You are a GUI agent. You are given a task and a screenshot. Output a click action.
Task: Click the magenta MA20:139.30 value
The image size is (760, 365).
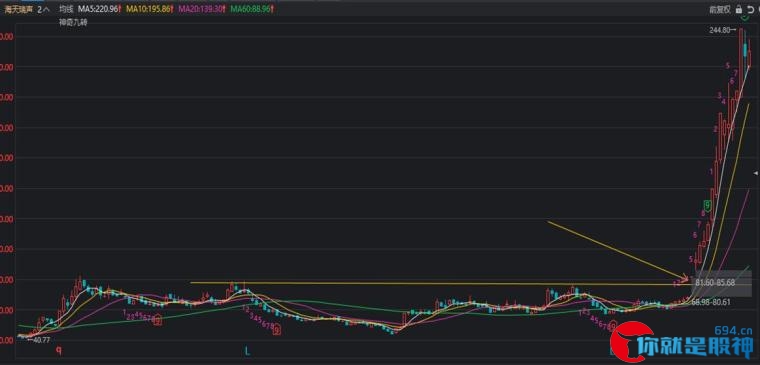click(x=201, y=9)
